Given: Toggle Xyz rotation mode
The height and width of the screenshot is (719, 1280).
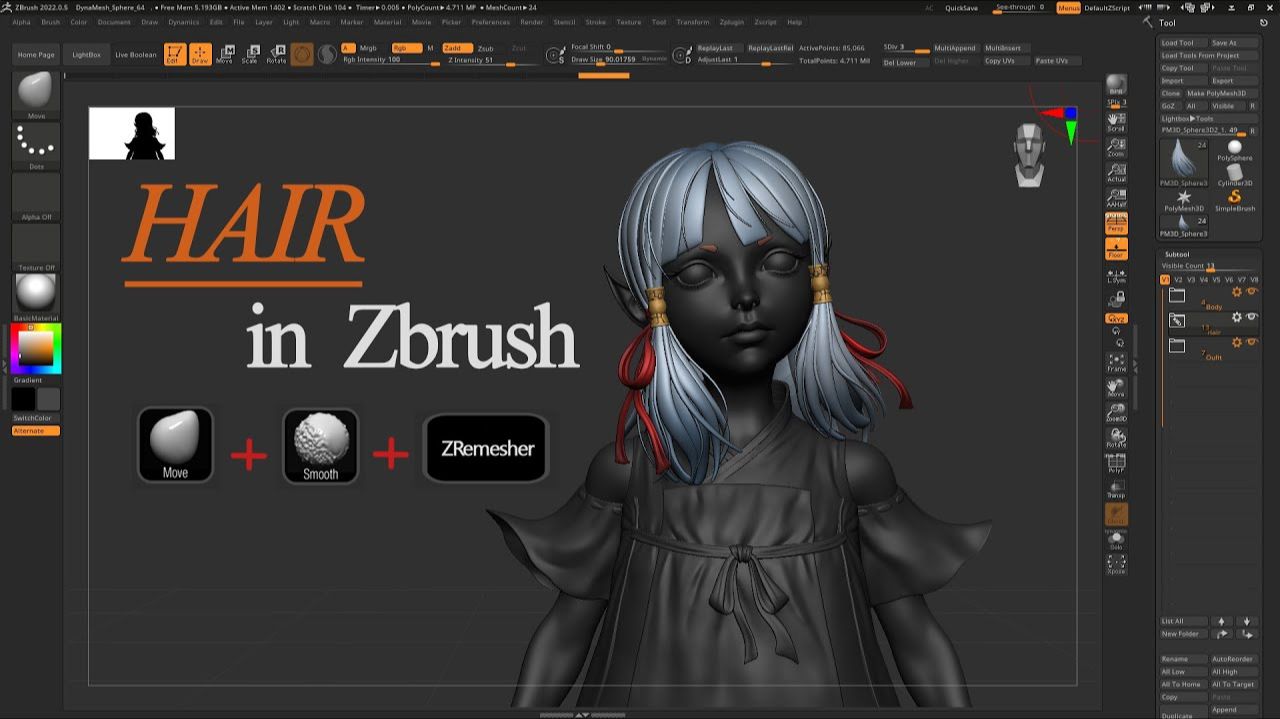Looking at the screenshot, I should [1116, 318].
